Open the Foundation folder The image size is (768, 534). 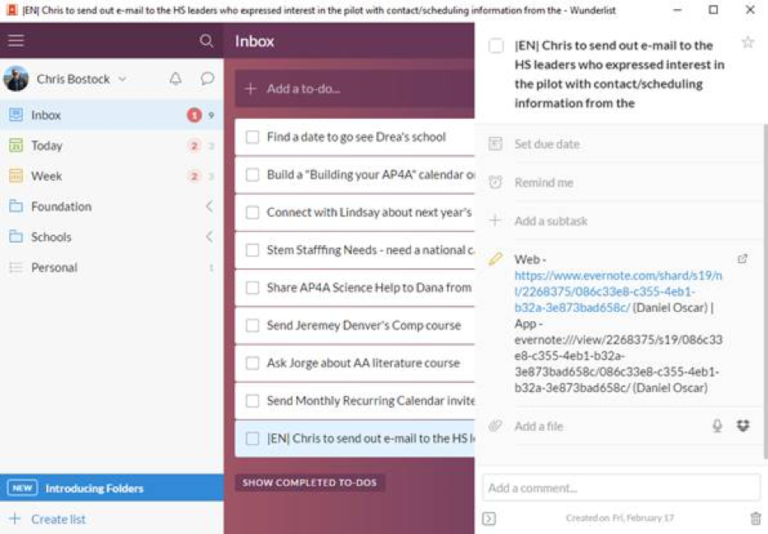click(112, 206)
